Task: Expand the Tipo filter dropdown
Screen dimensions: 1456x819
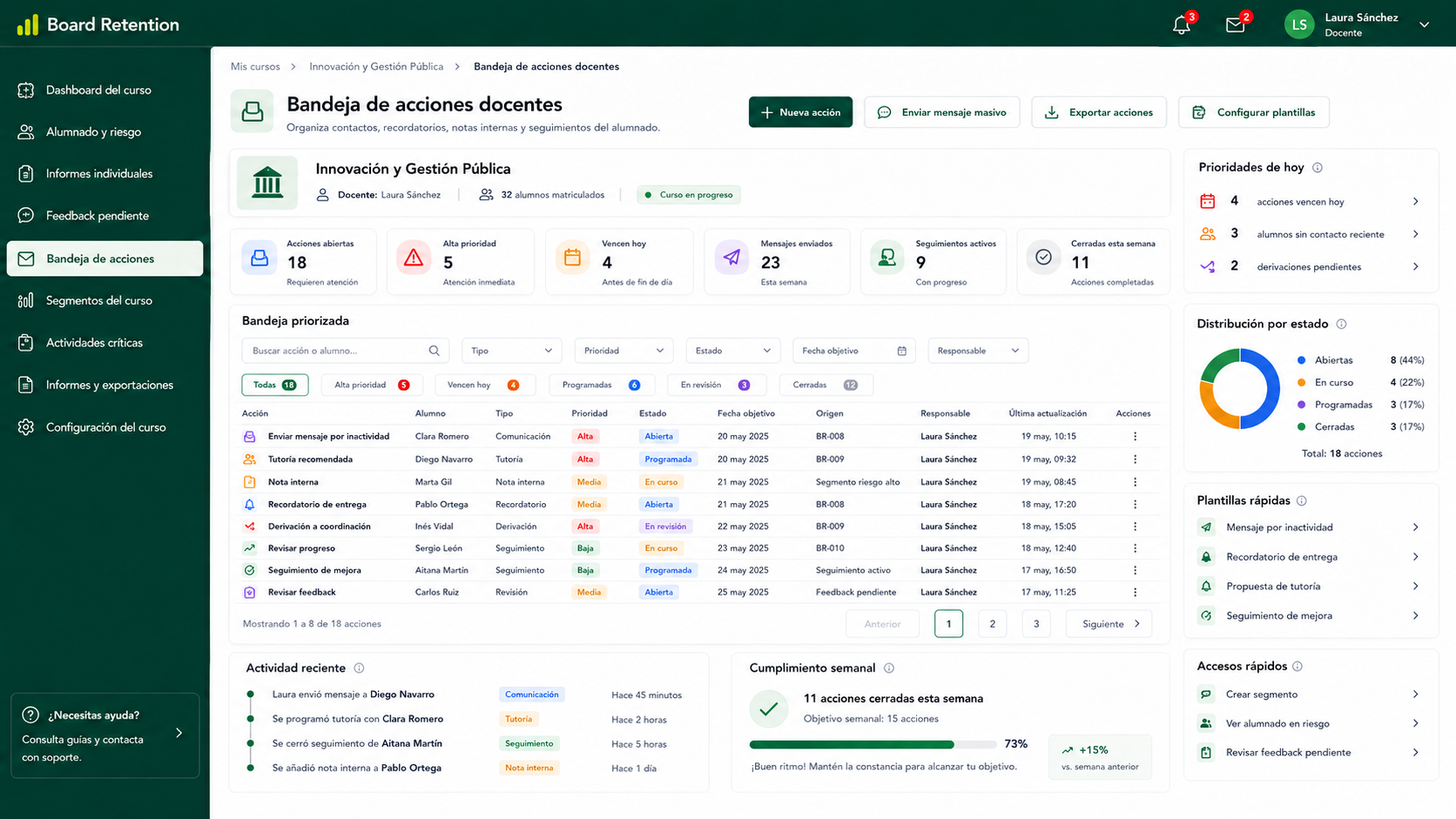Action: (x=511, y=351)
